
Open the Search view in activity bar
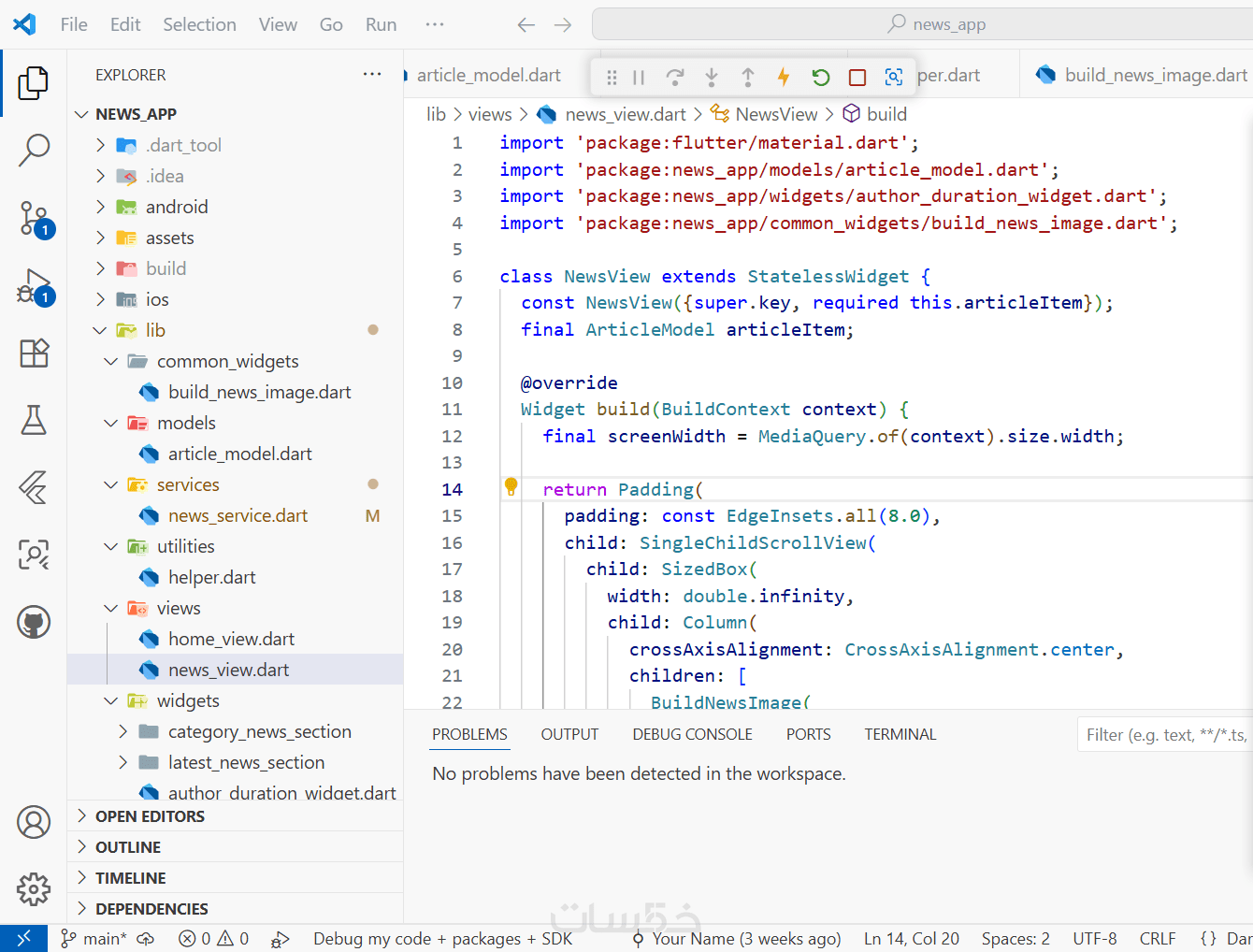[34, 150]
